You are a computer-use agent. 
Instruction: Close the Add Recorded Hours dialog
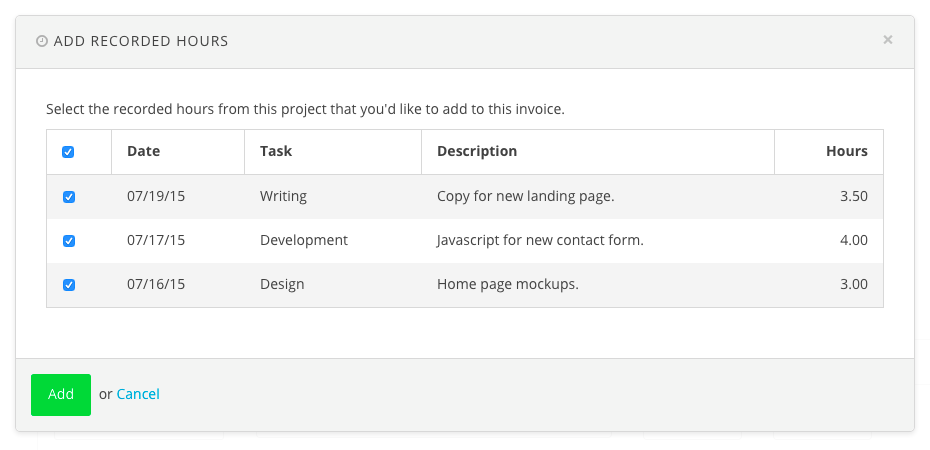(887, 40)
